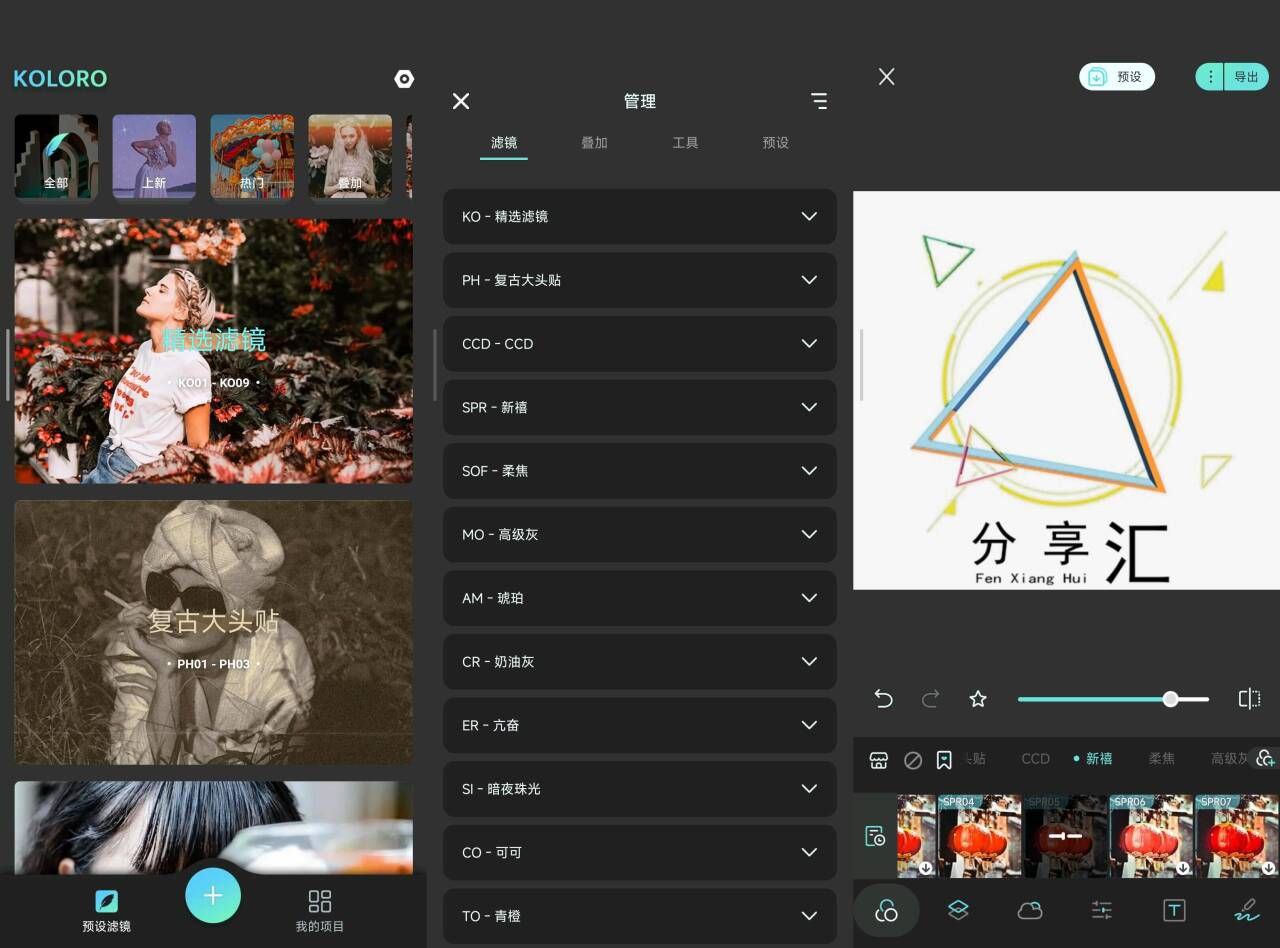Switch to the 叠加 tab in 管理
The height and width of the screenshot is (948, 1280).
[x=594, y=143]
